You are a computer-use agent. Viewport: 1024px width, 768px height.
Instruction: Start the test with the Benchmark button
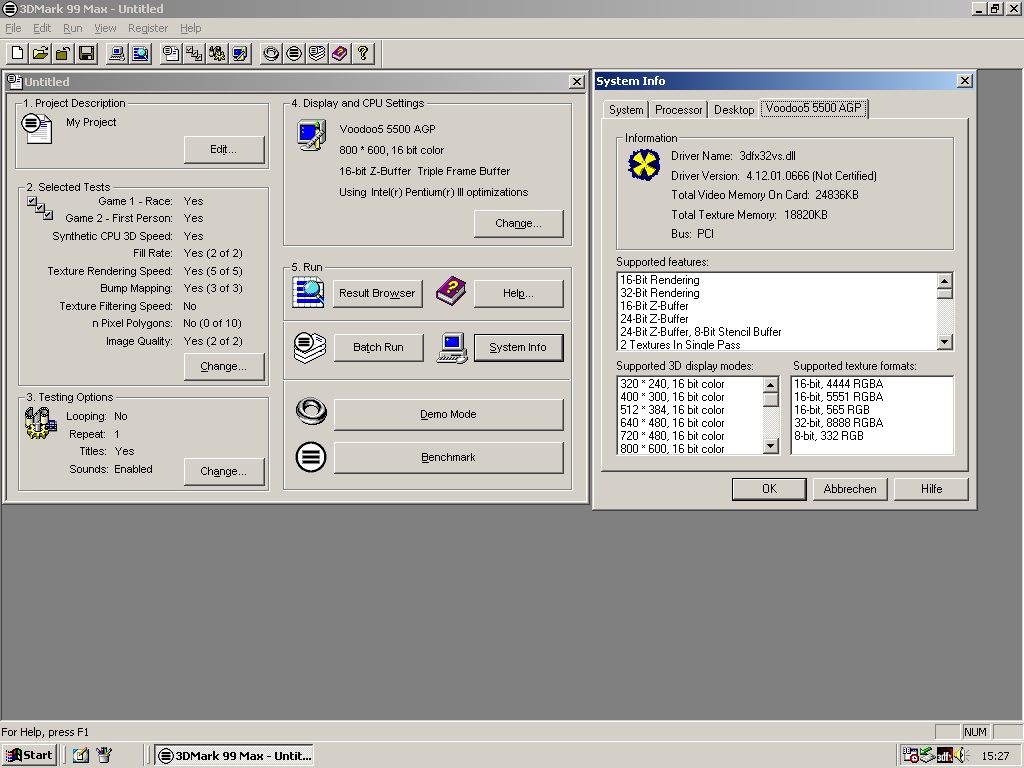(x=448, y=457)
